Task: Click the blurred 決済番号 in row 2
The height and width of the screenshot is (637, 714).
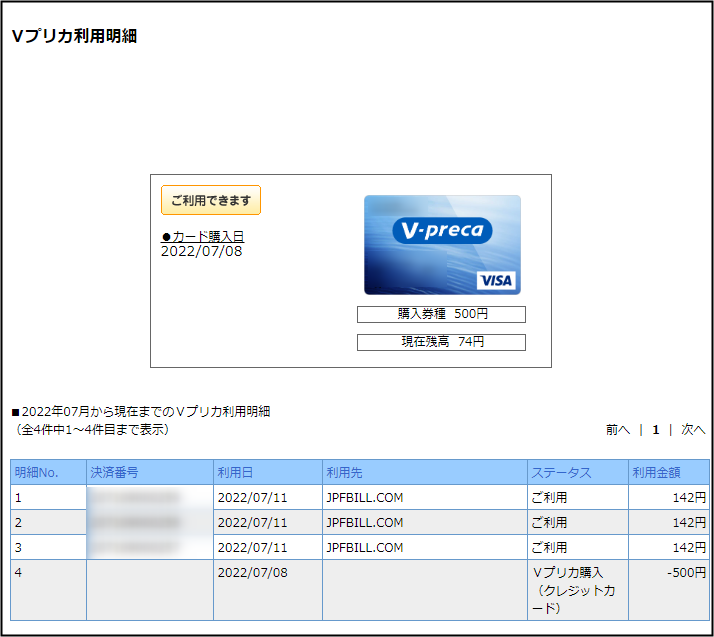Action: tap(137, 522)
